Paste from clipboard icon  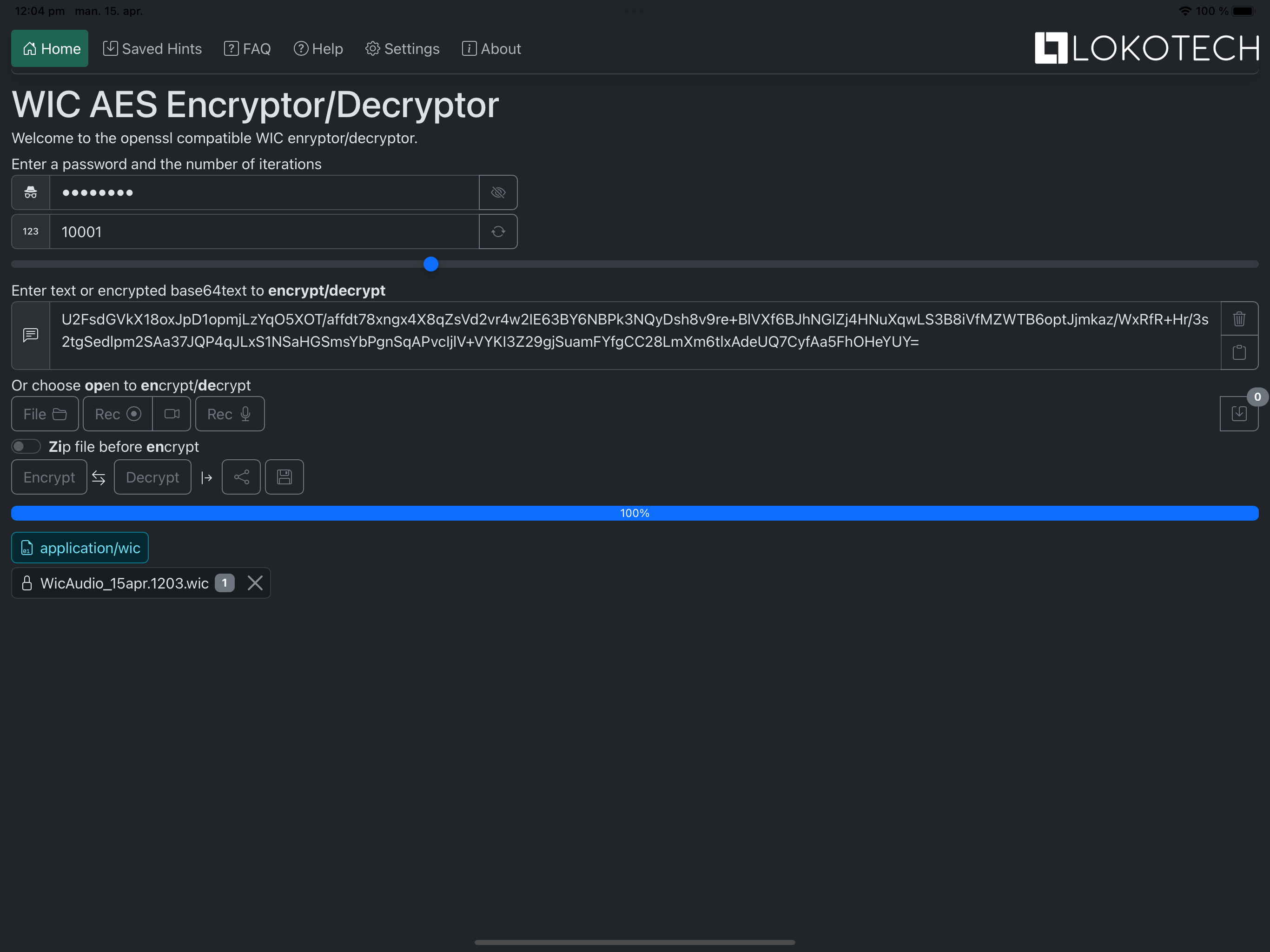(1239, 352)
